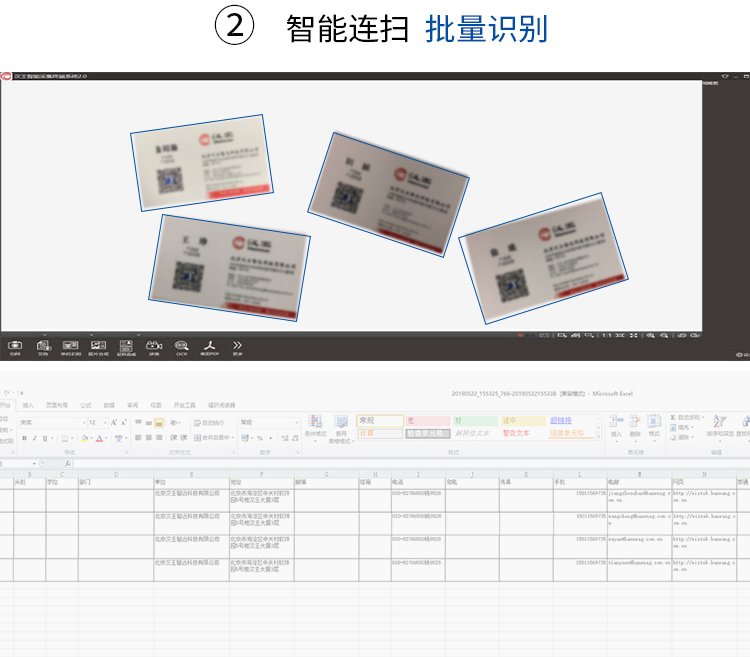Click the export to PDF icon
Screen dimensions: 750x657
pos(210,345)
